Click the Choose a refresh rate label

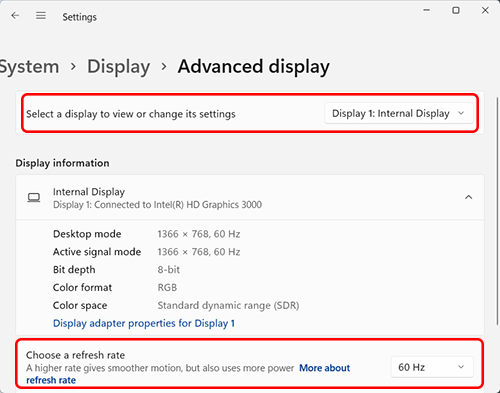point(75,355)
